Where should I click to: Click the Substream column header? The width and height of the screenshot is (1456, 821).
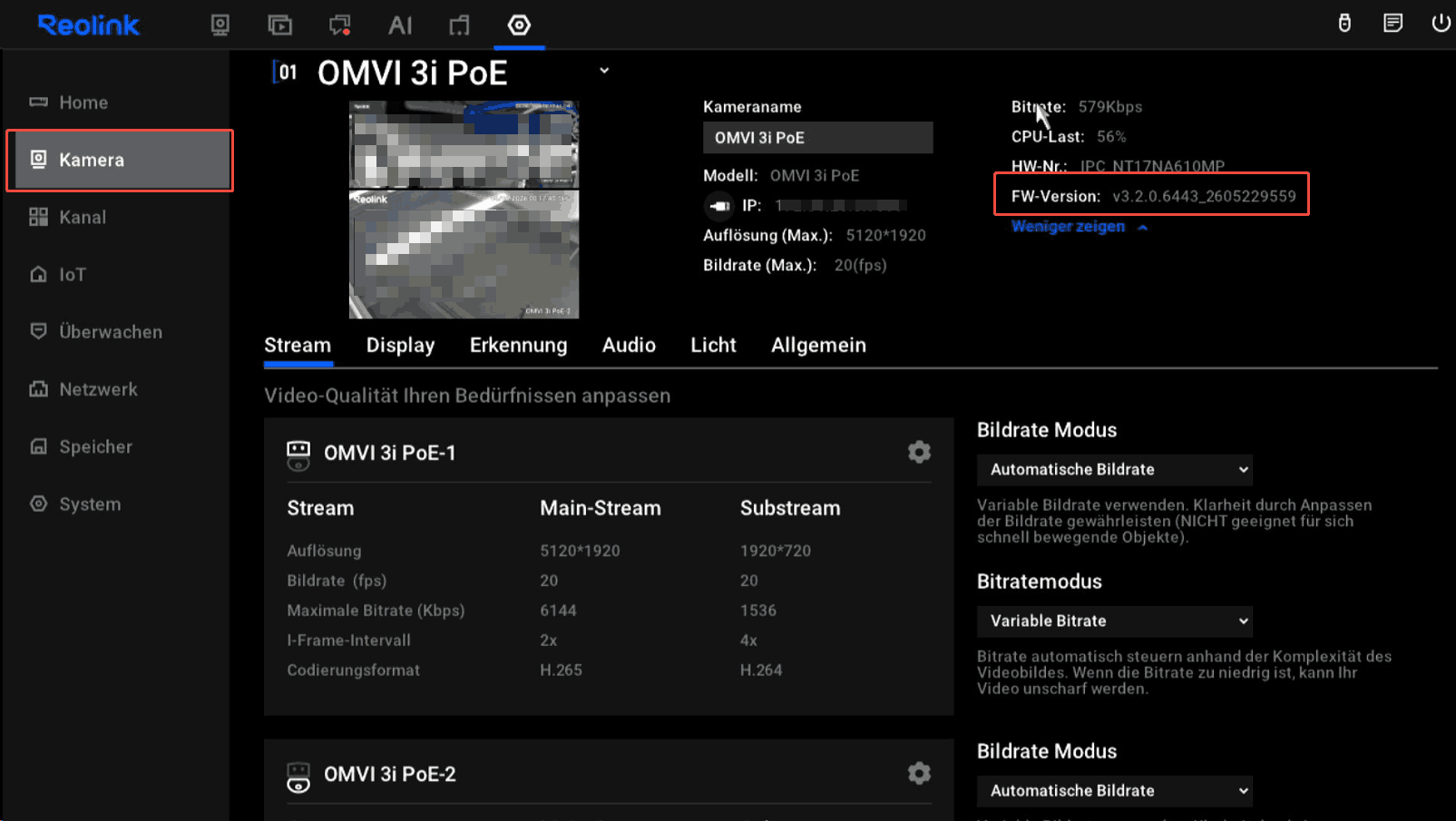click(x=790, y=508)
